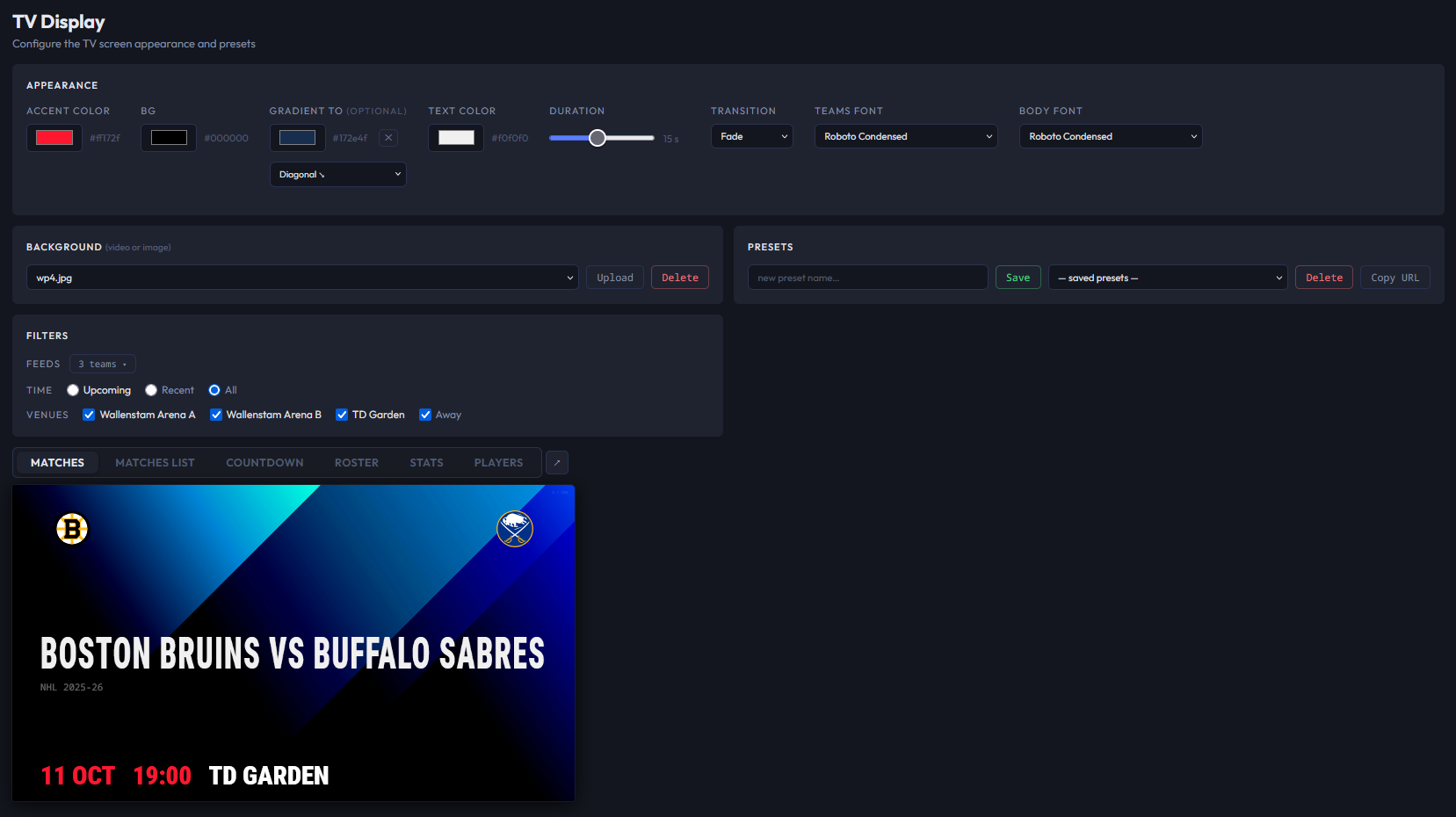
Task: Click the '11 OCT' date in preview
Action: point(78,776)
